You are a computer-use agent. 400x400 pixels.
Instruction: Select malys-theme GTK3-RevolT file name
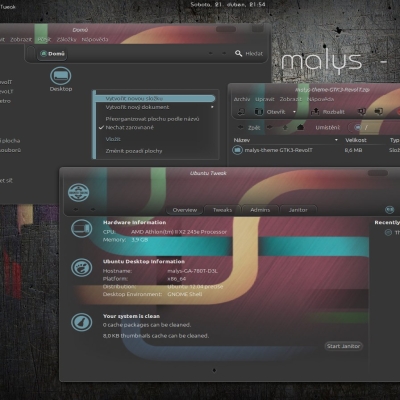tap(278, 150)
